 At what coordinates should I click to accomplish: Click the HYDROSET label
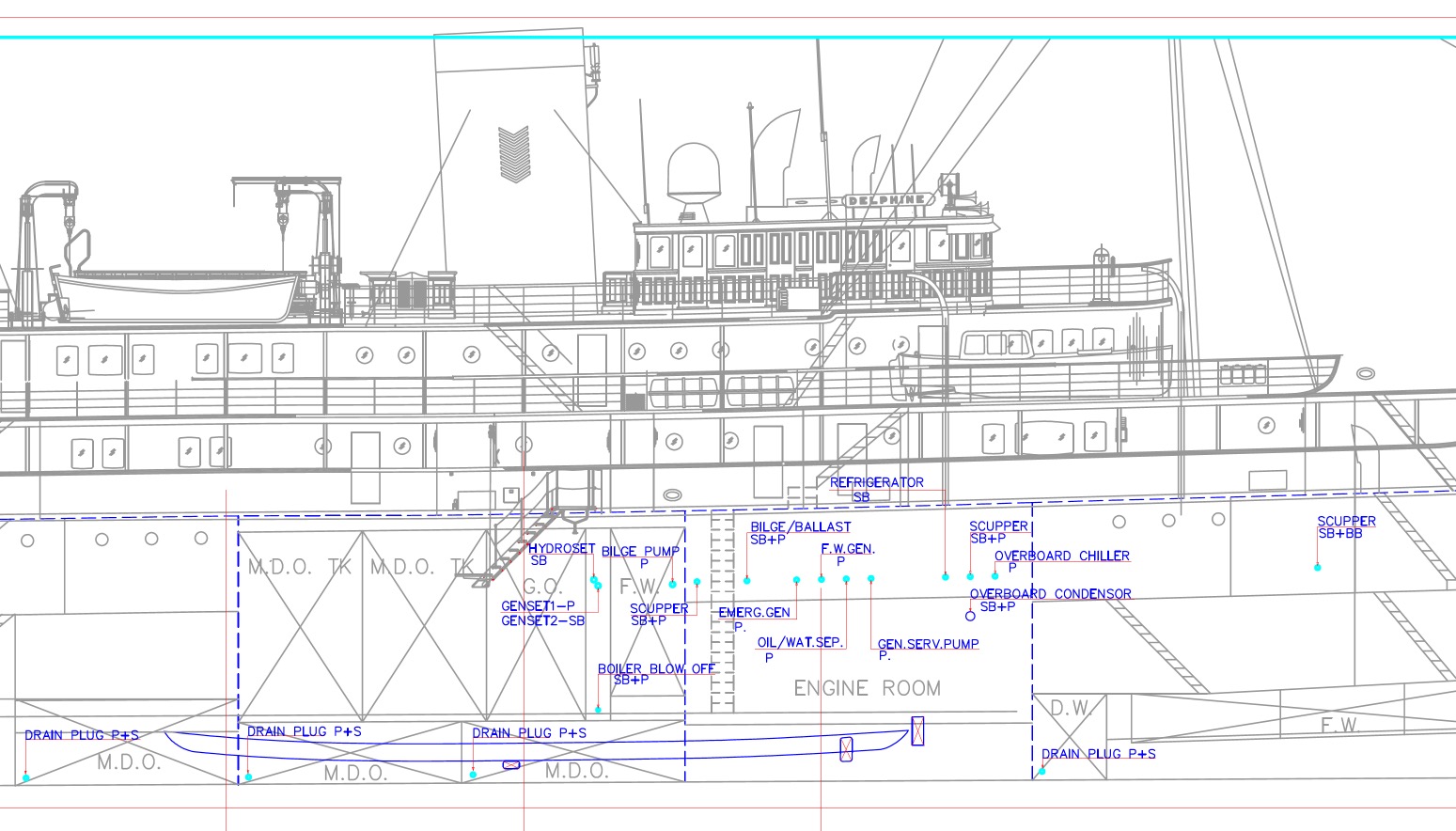tap(562, 549)
